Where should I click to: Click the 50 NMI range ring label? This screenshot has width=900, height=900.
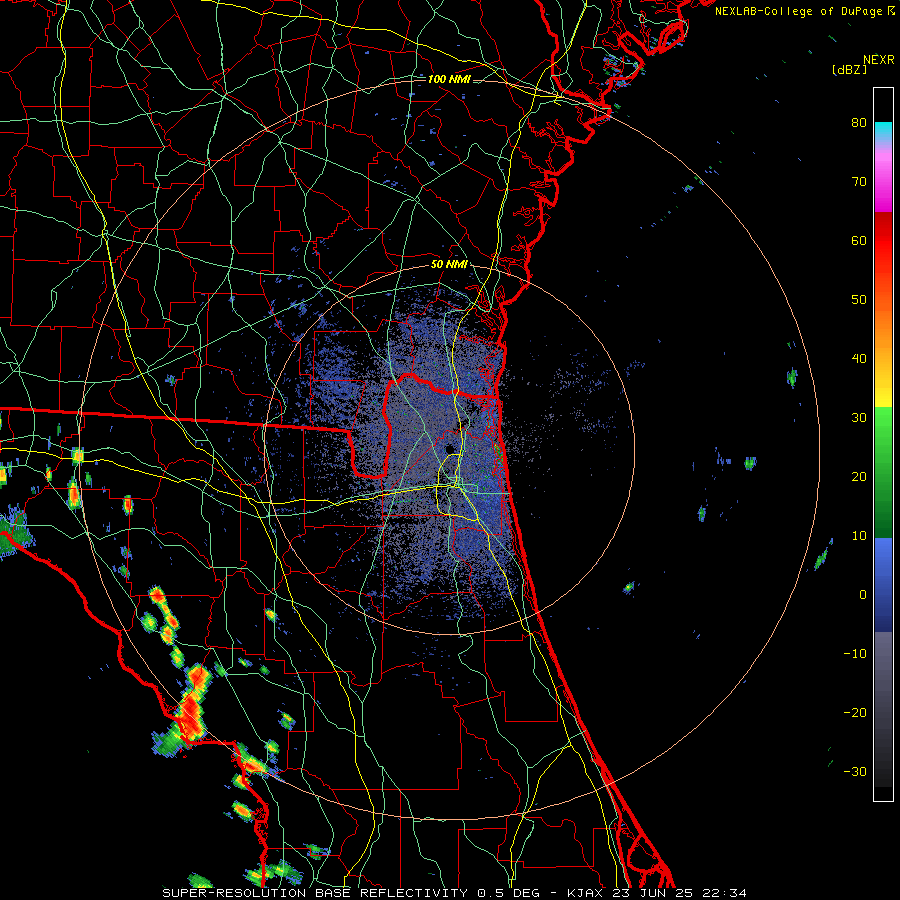pyautogui.click(x=449, y=265)
